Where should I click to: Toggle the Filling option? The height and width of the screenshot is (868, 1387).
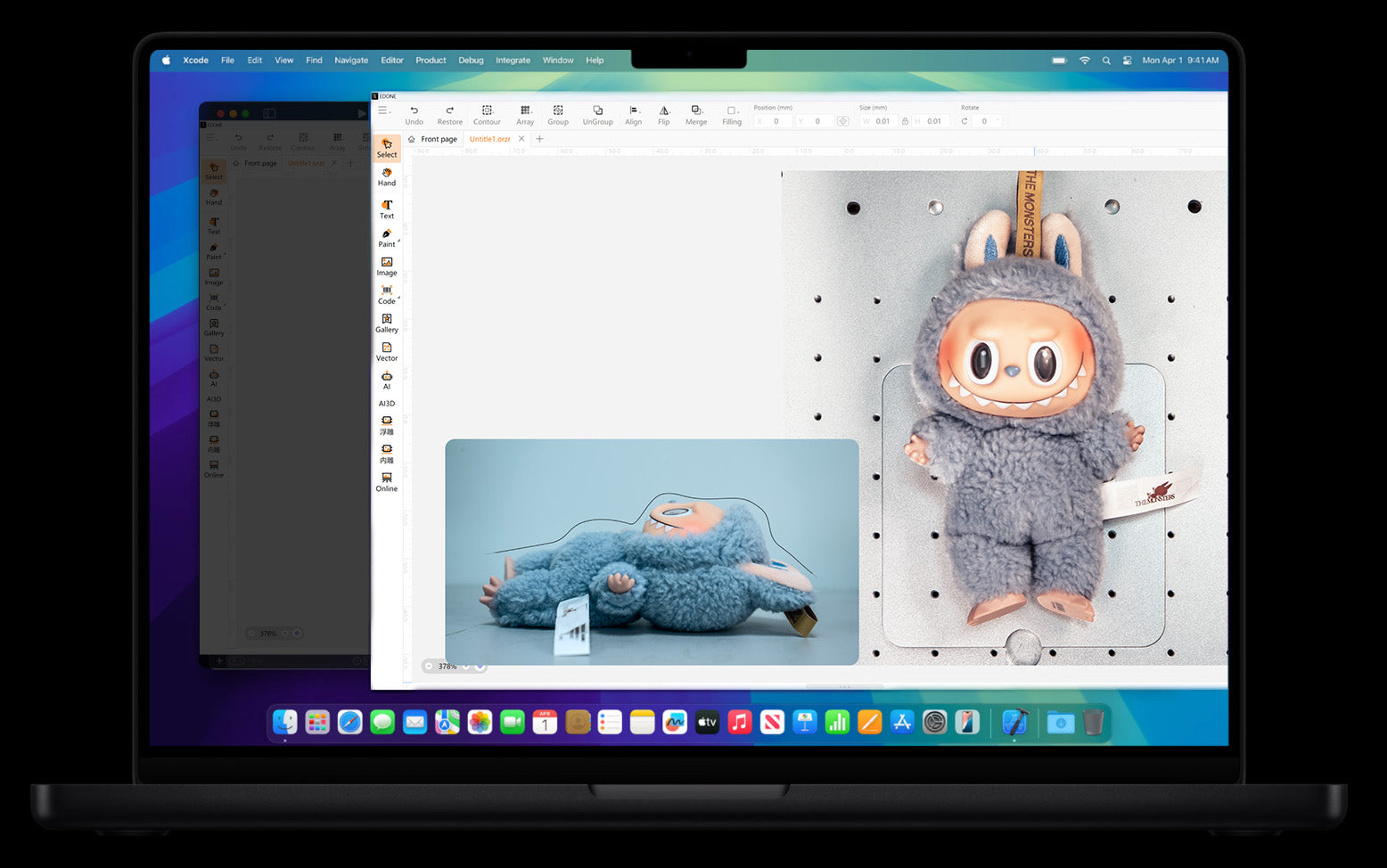(x=732, y=114)
